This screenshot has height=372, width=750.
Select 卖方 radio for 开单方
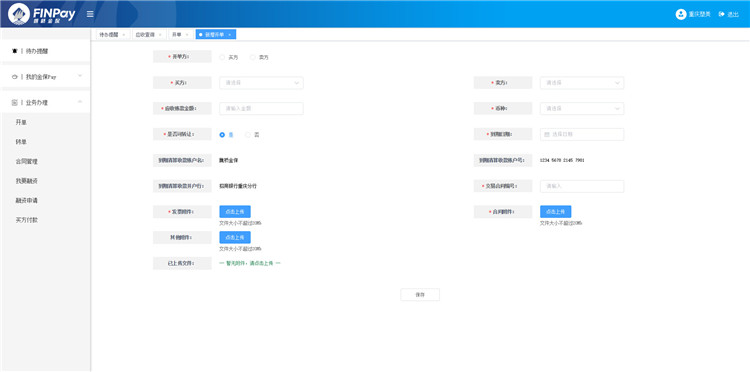point(253,57)
